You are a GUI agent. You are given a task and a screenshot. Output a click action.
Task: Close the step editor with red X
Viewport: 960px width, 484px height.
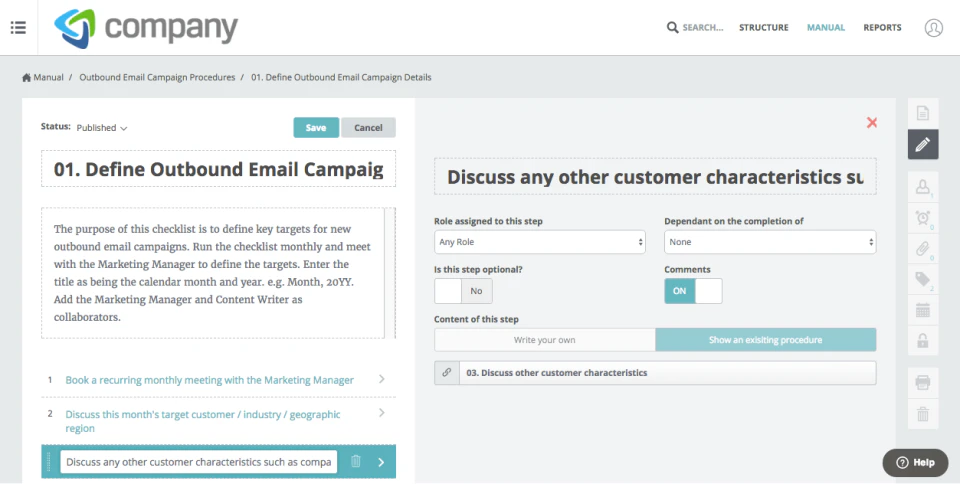point(872,123)
